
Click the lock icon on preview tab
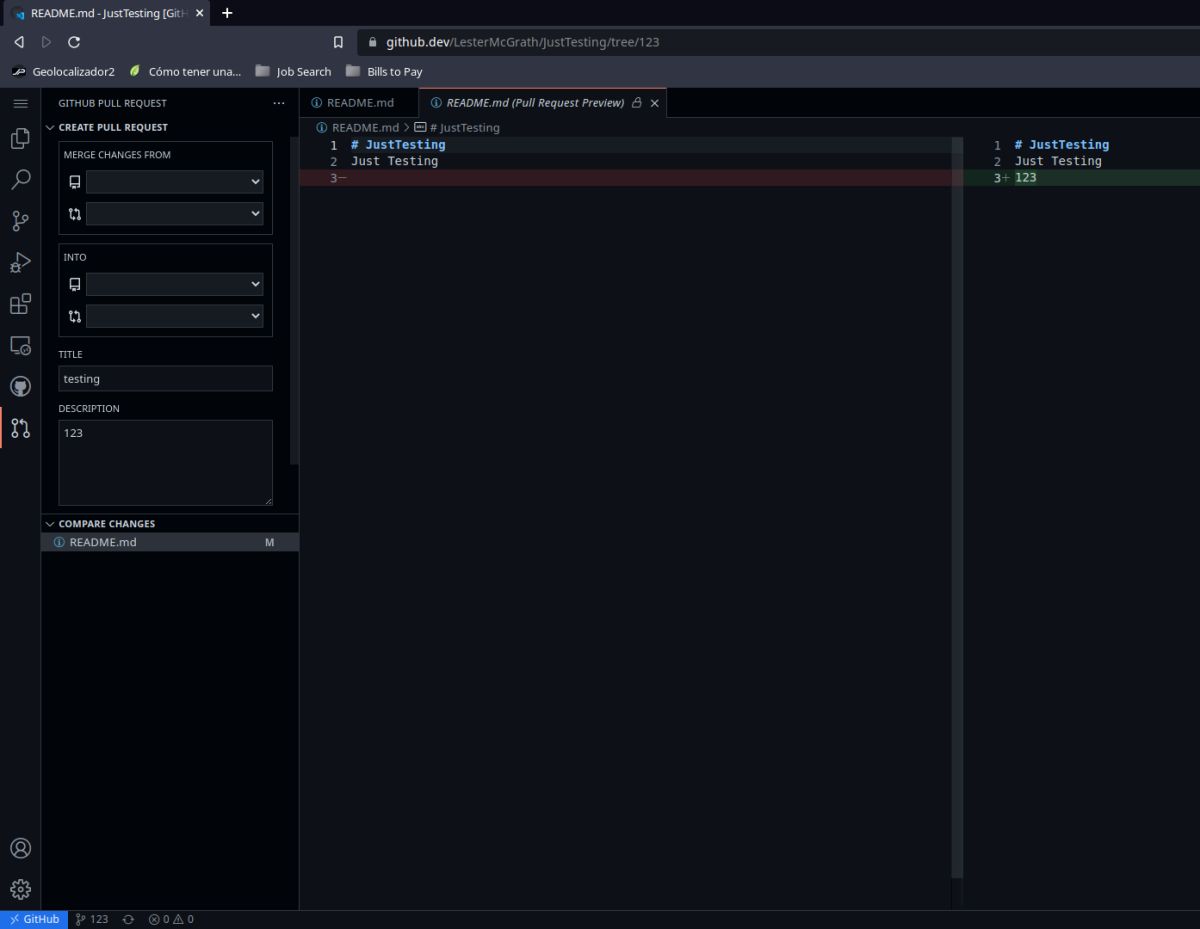tap(637, 103)
